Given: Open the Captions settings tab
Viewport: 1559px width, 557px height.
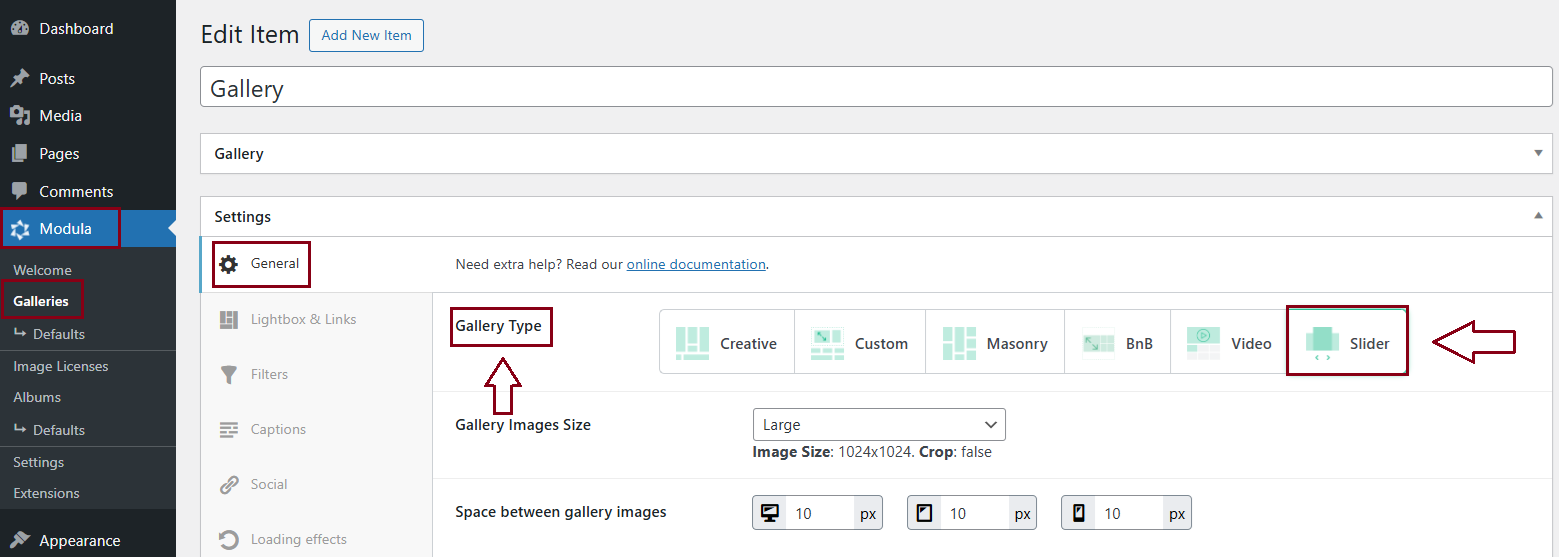Looking at the screenshot, I should pos(278,429).
